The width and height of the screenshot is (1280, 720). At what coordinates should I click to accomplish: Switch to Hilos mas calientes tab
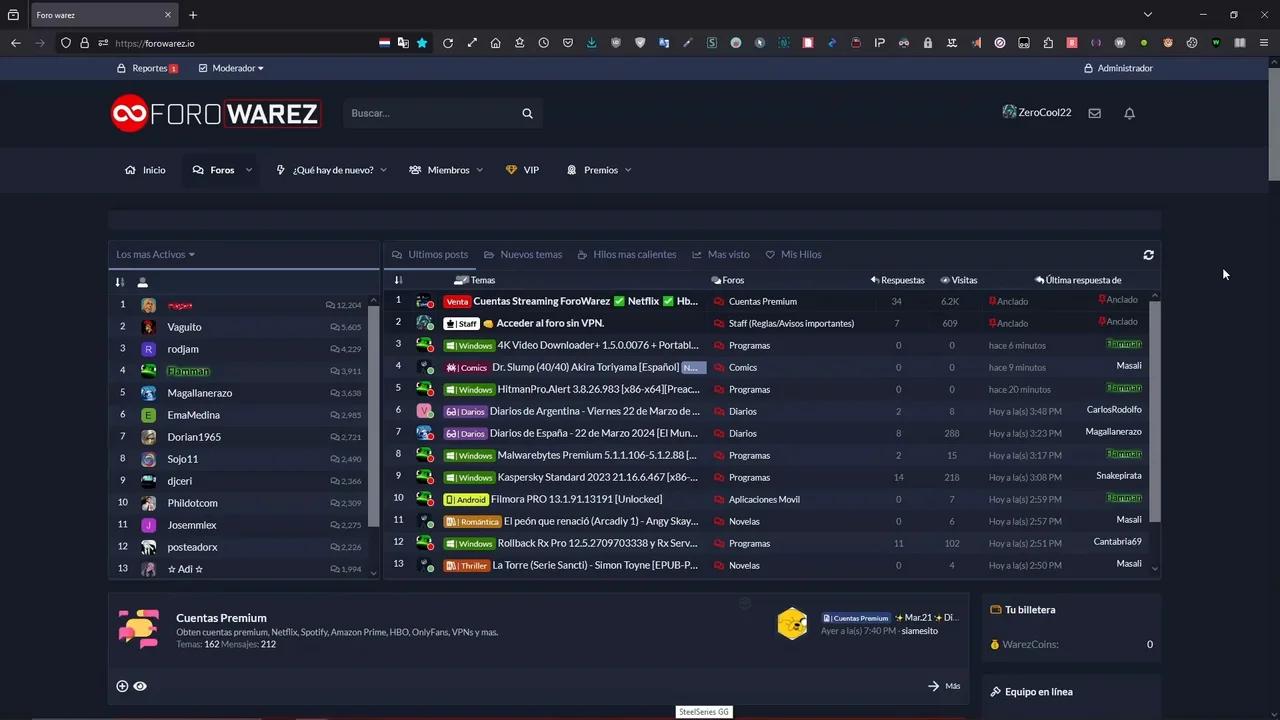click(627, 254)
